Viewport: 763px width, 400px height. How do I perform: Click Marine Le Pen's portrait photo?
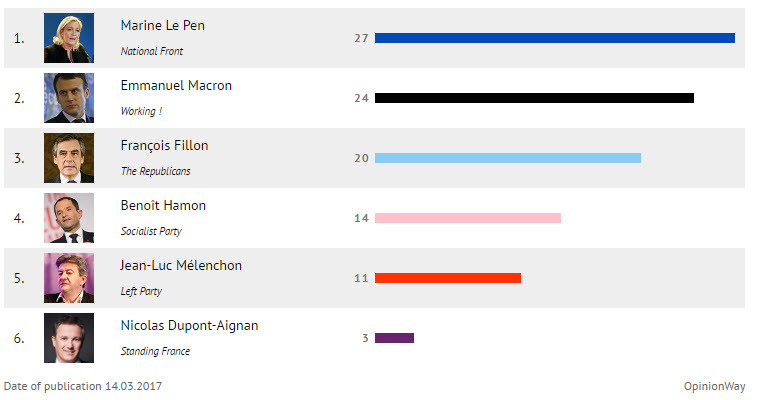[x=69, y=38]
